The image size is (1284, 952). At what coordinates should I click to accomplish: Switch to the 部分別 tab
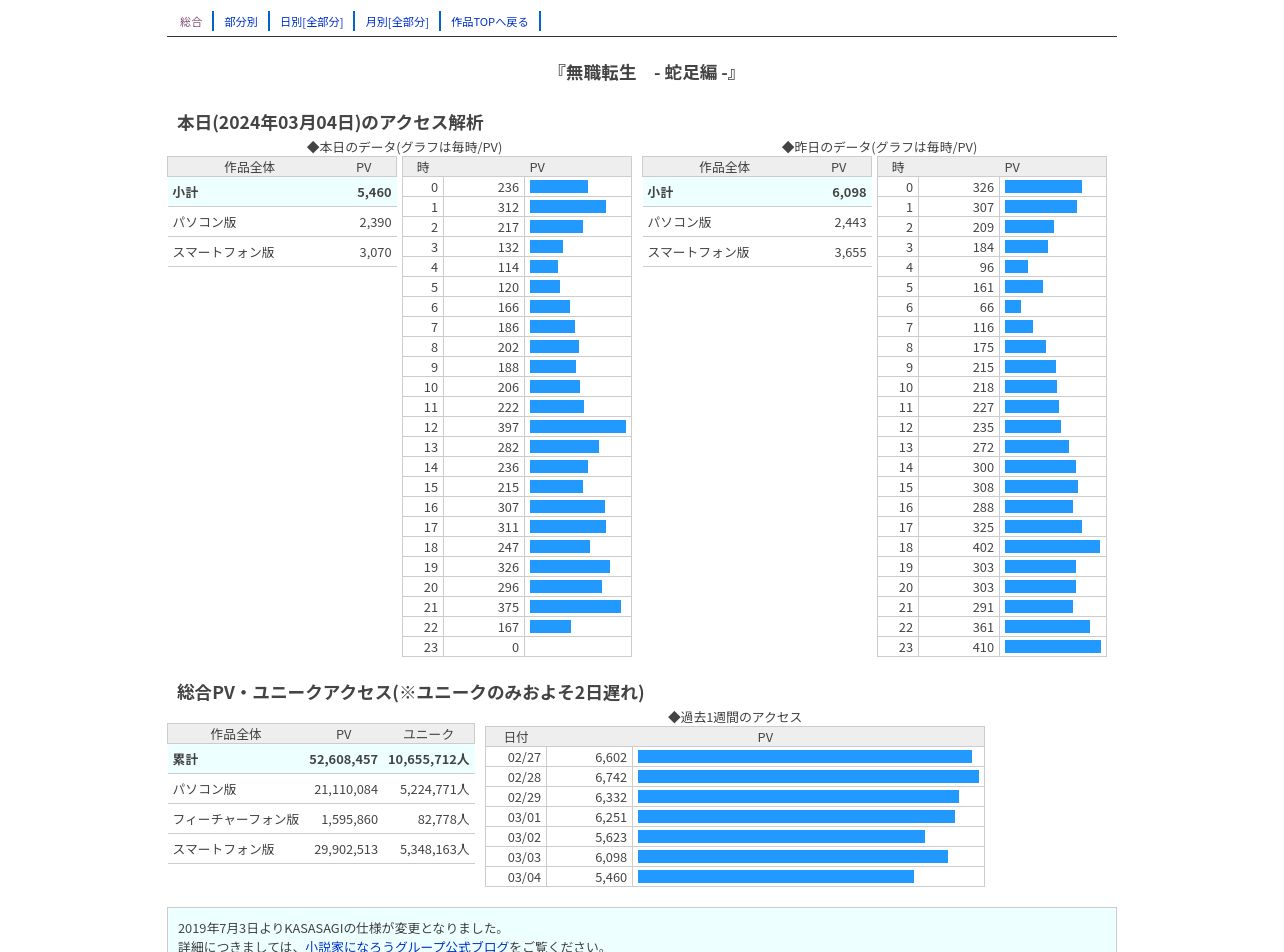coord(241,21)
